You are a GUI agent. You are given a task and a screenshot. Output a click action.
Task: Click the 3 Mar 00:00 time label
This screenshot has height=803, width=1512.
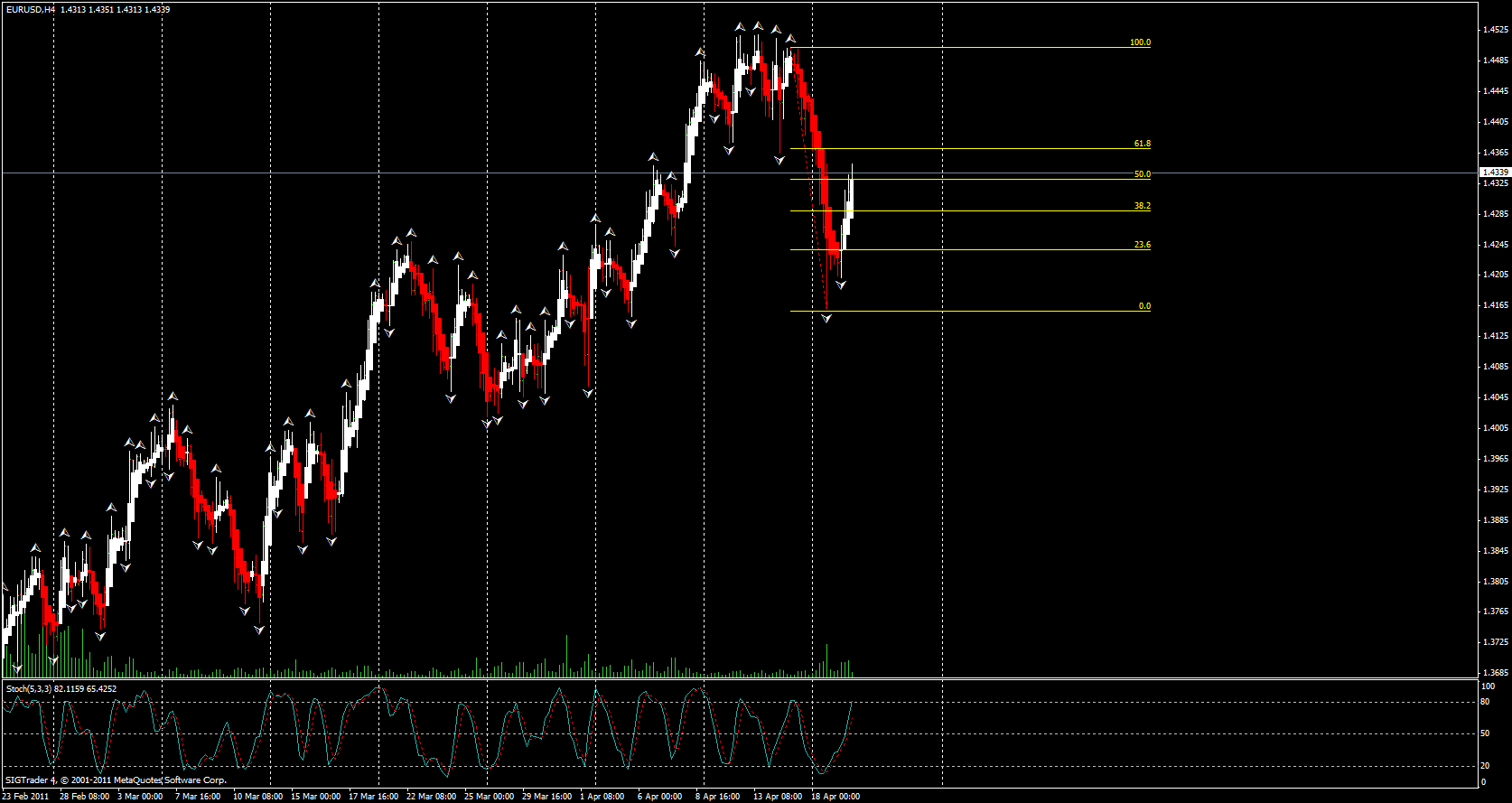click(140, 797)
